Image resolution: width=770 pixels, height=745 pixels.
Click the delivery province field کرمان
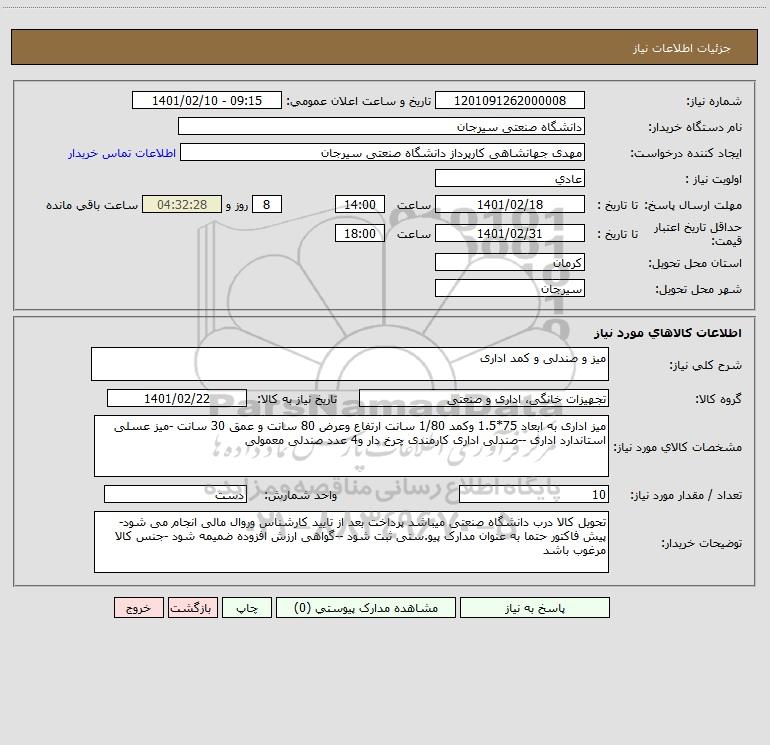coord(510,263)
